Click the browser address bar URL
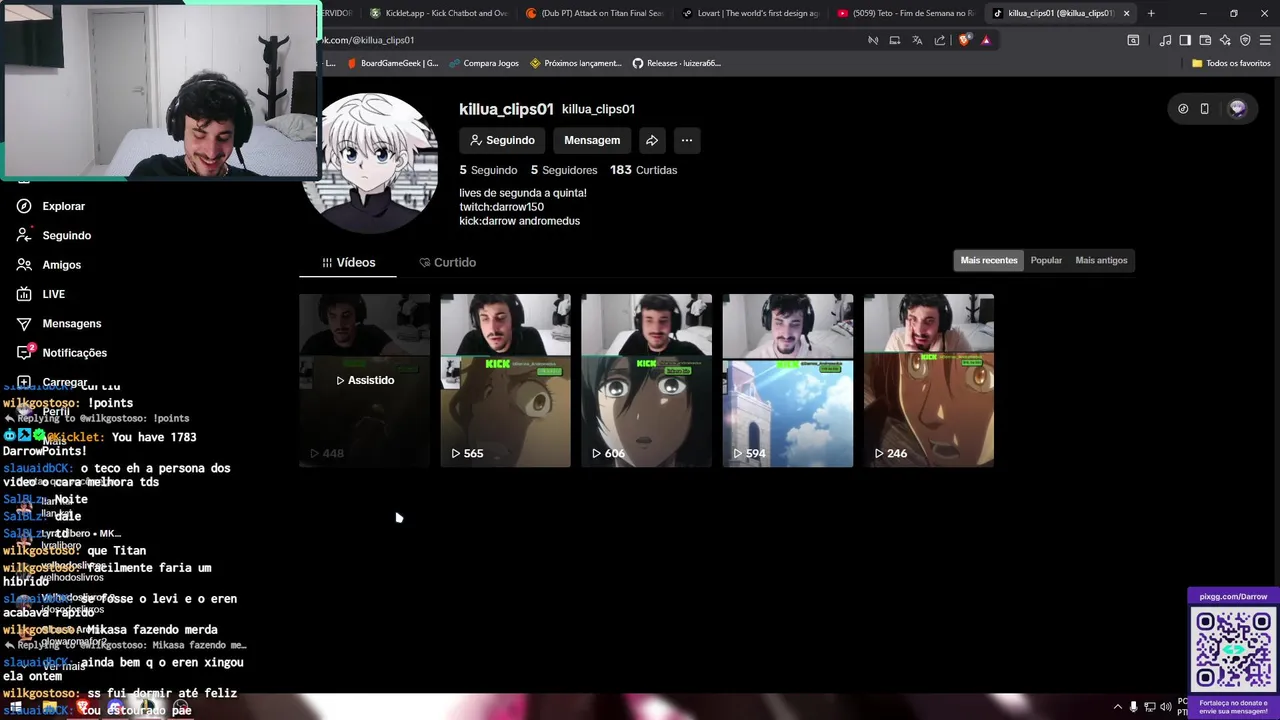This screenshot has width=1280, height=720. click(x=367, y=40)
